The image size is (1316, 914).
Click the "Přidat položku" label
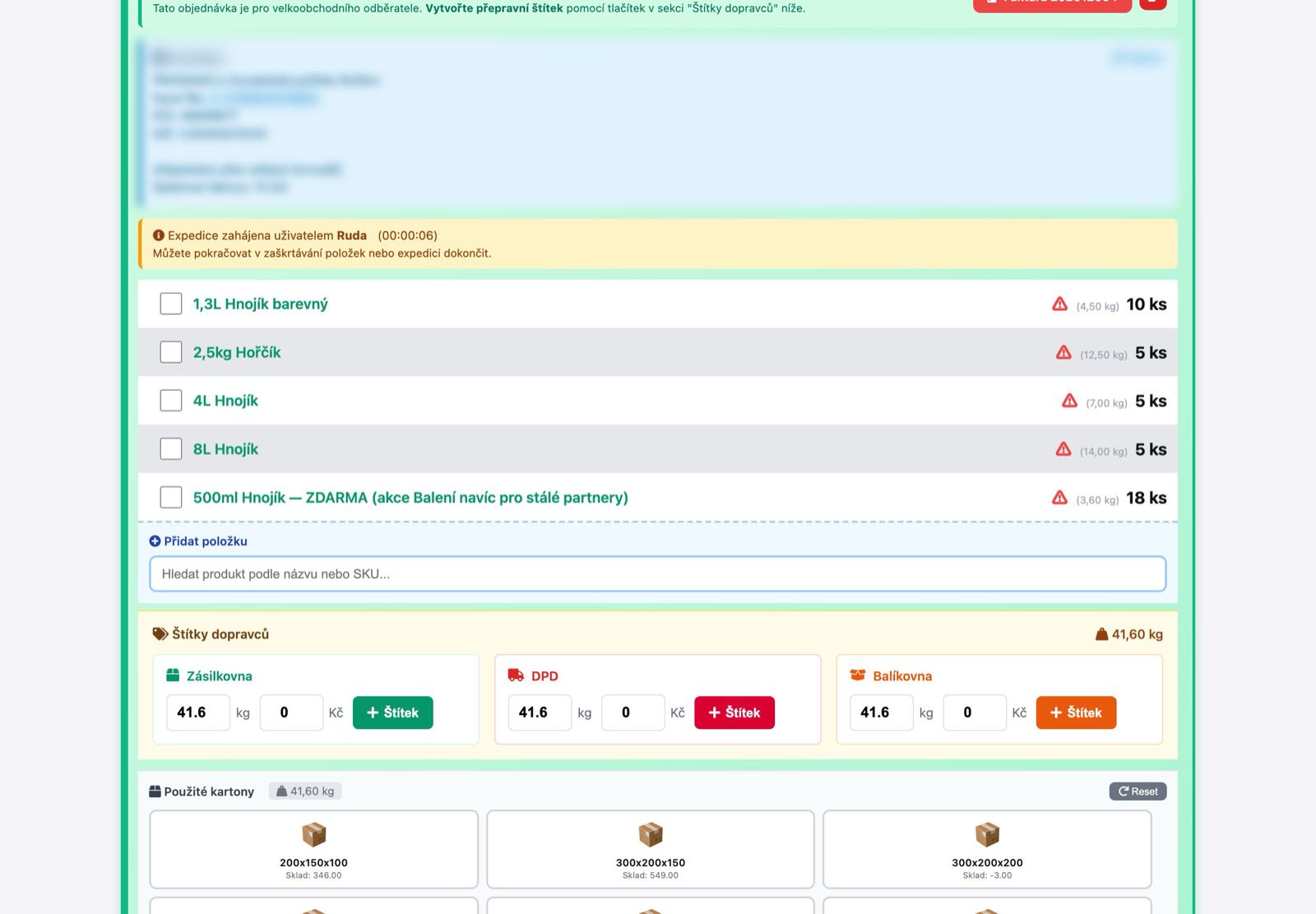206,541
